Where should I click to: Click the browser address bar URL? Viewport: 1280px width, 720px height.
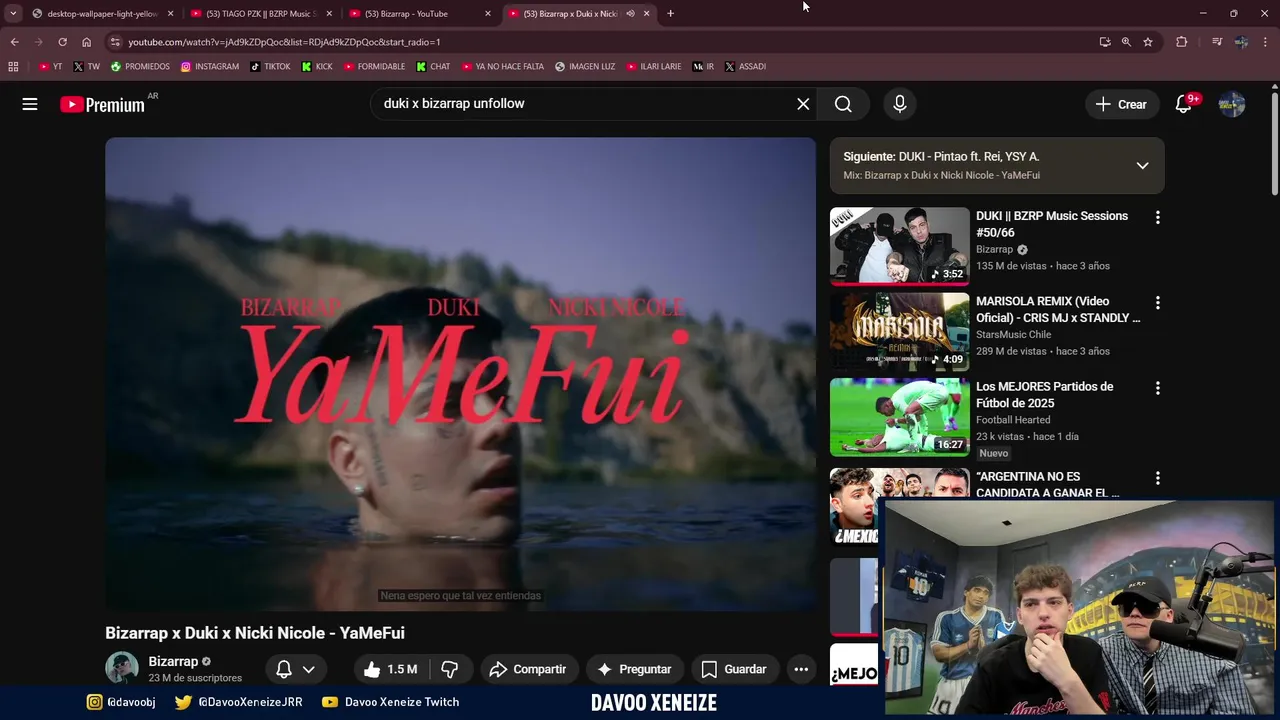[x=284, y=42]
